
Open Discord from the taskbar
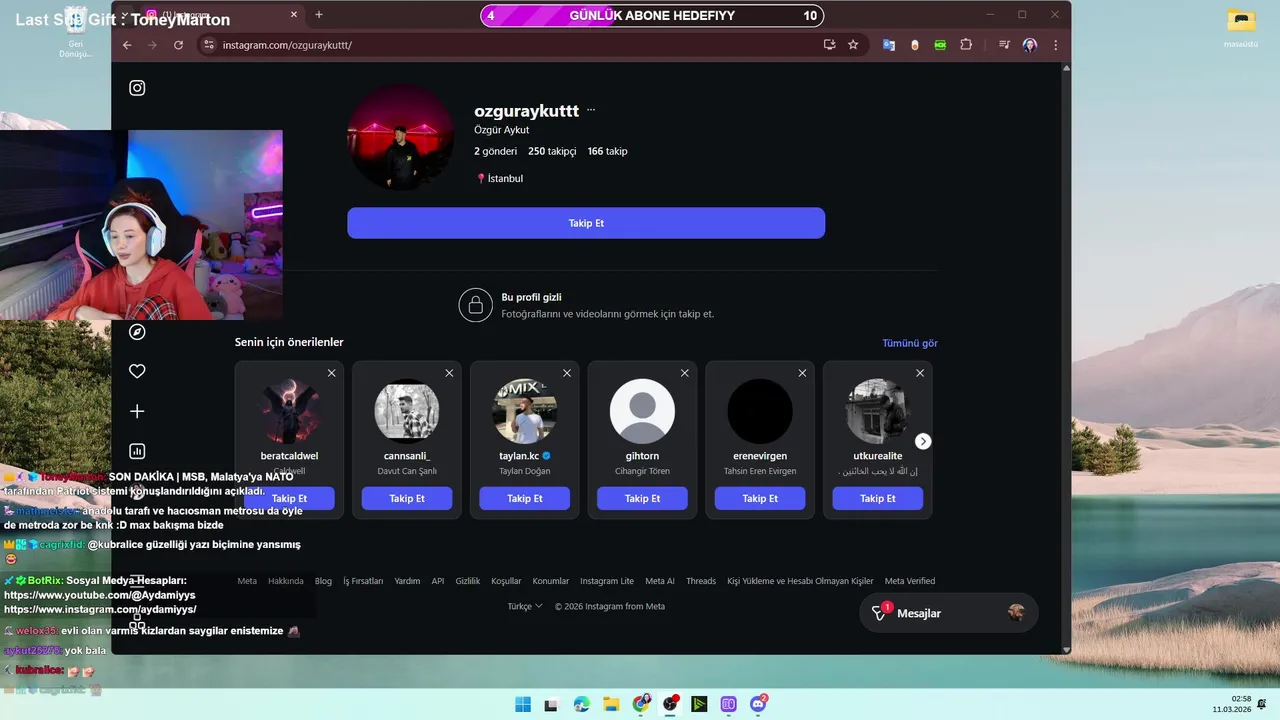click(x=758, y=704)
